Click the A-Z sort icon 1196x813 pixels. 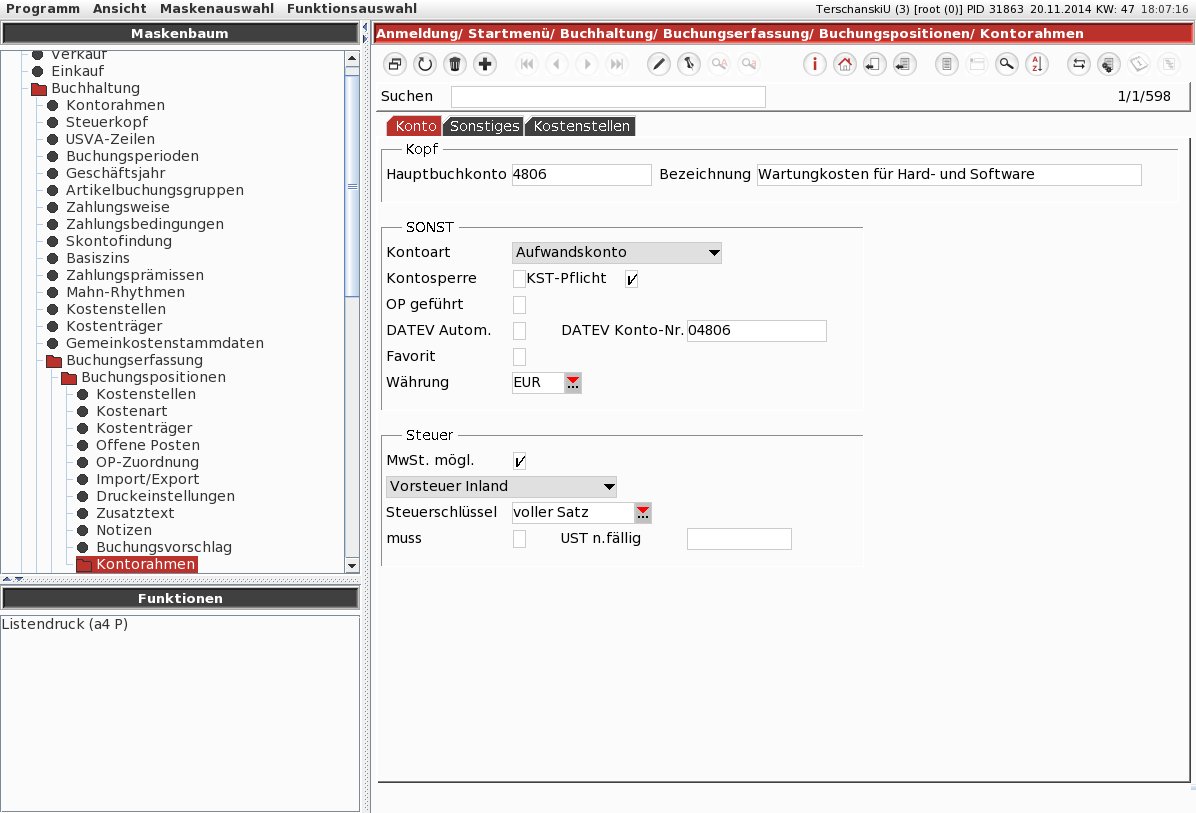click(1037, 64)
